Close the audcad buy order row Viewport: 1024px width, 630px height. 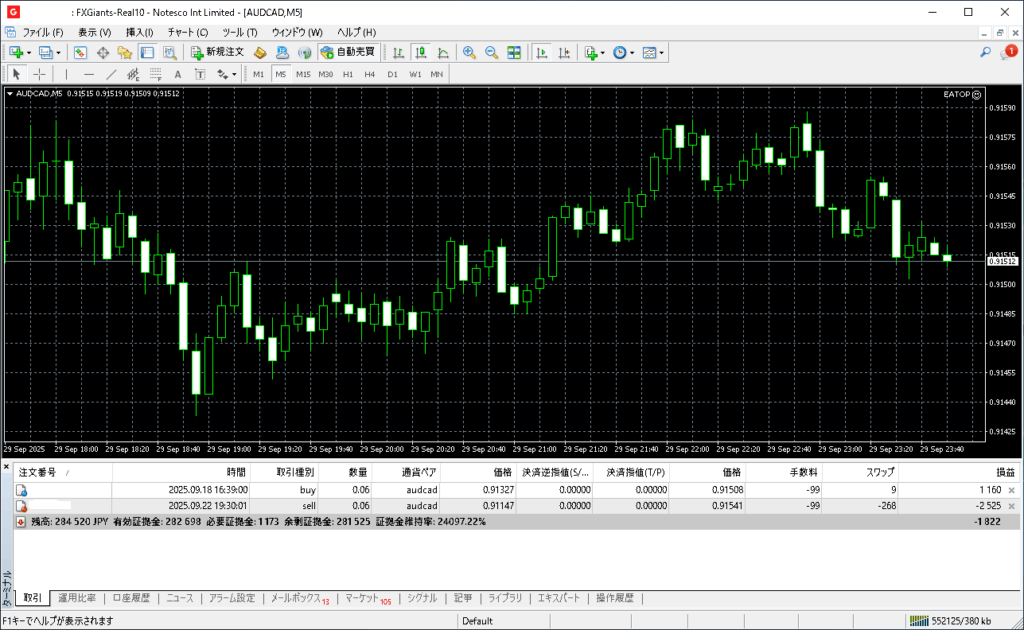(1011, 490)
